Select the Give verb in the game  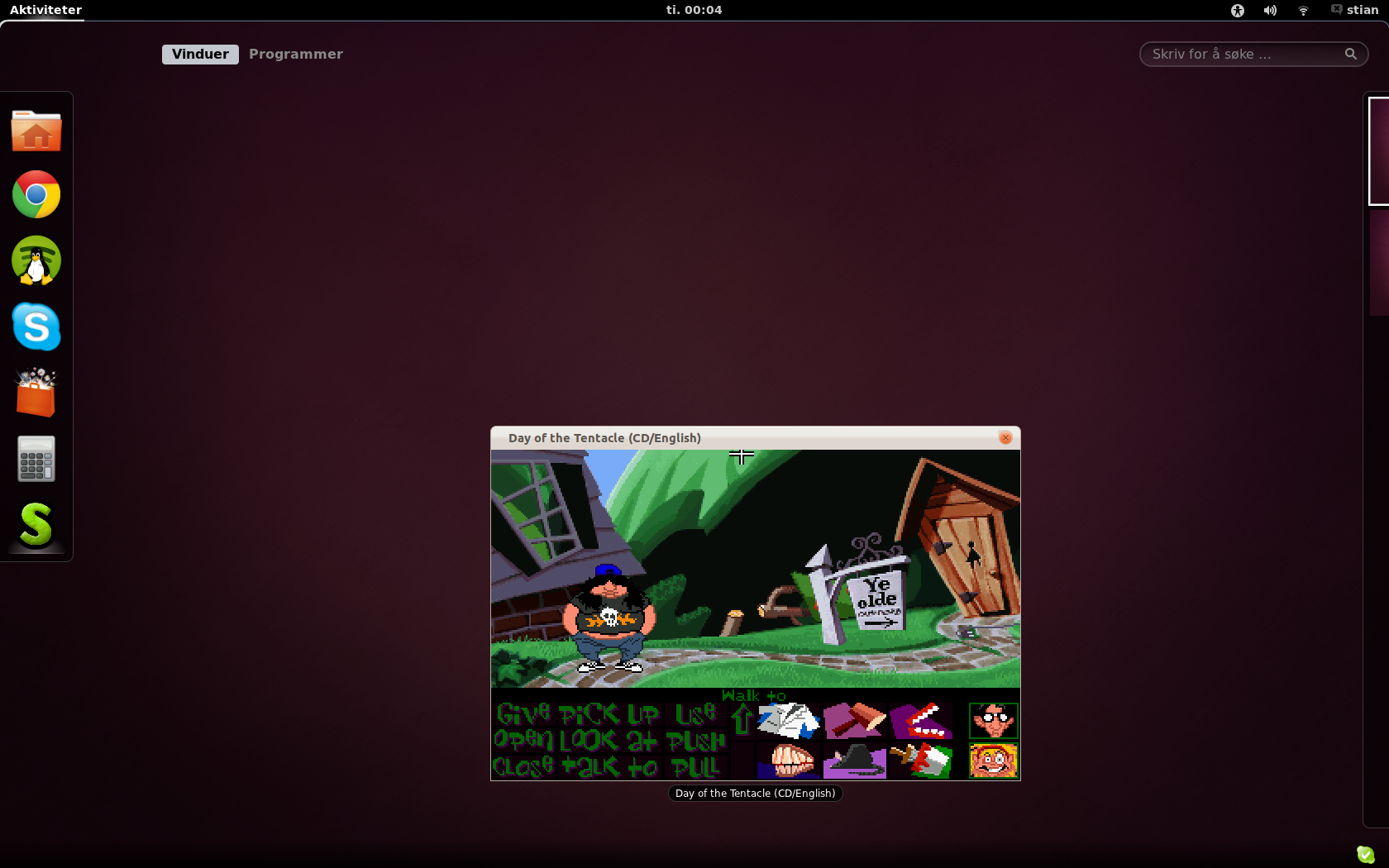(523, 713)
